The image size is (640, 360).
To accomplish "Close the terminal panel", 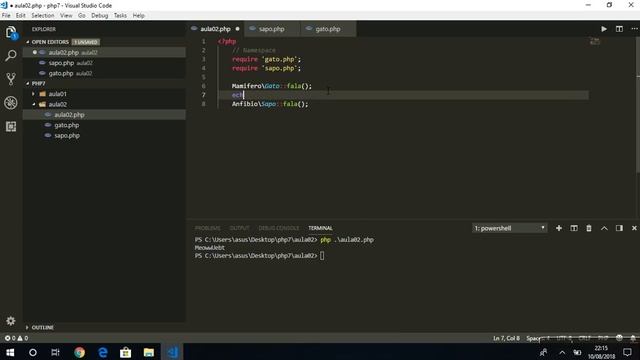I will 634,228.
